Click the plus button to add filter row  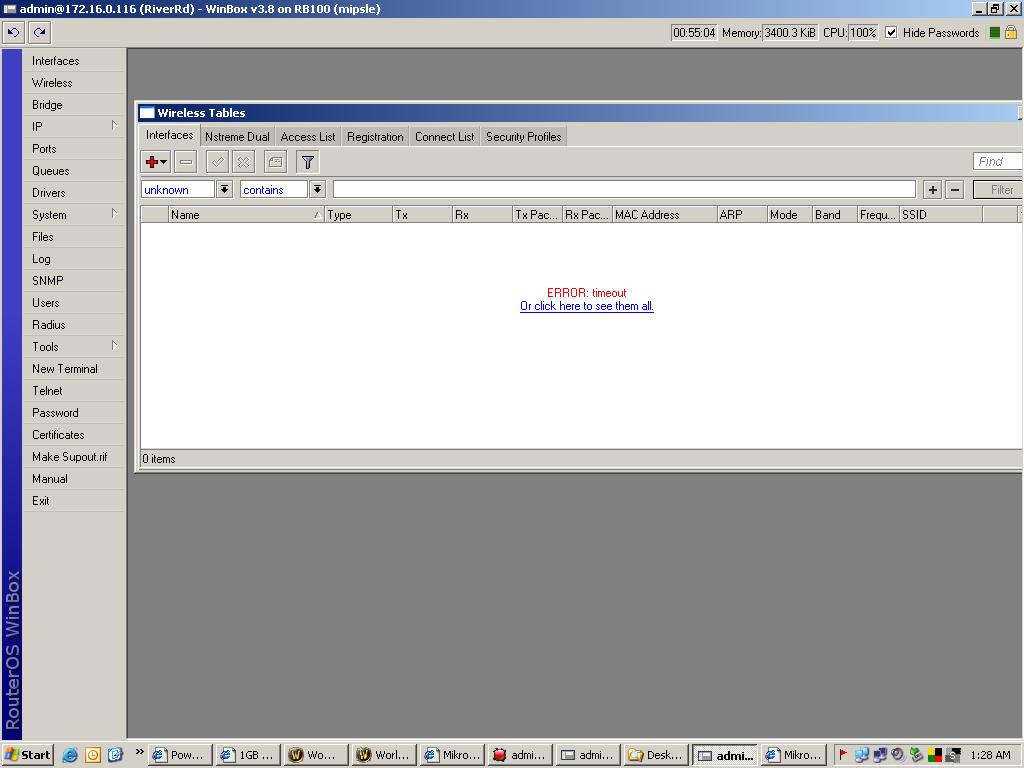tap(933, 190)
